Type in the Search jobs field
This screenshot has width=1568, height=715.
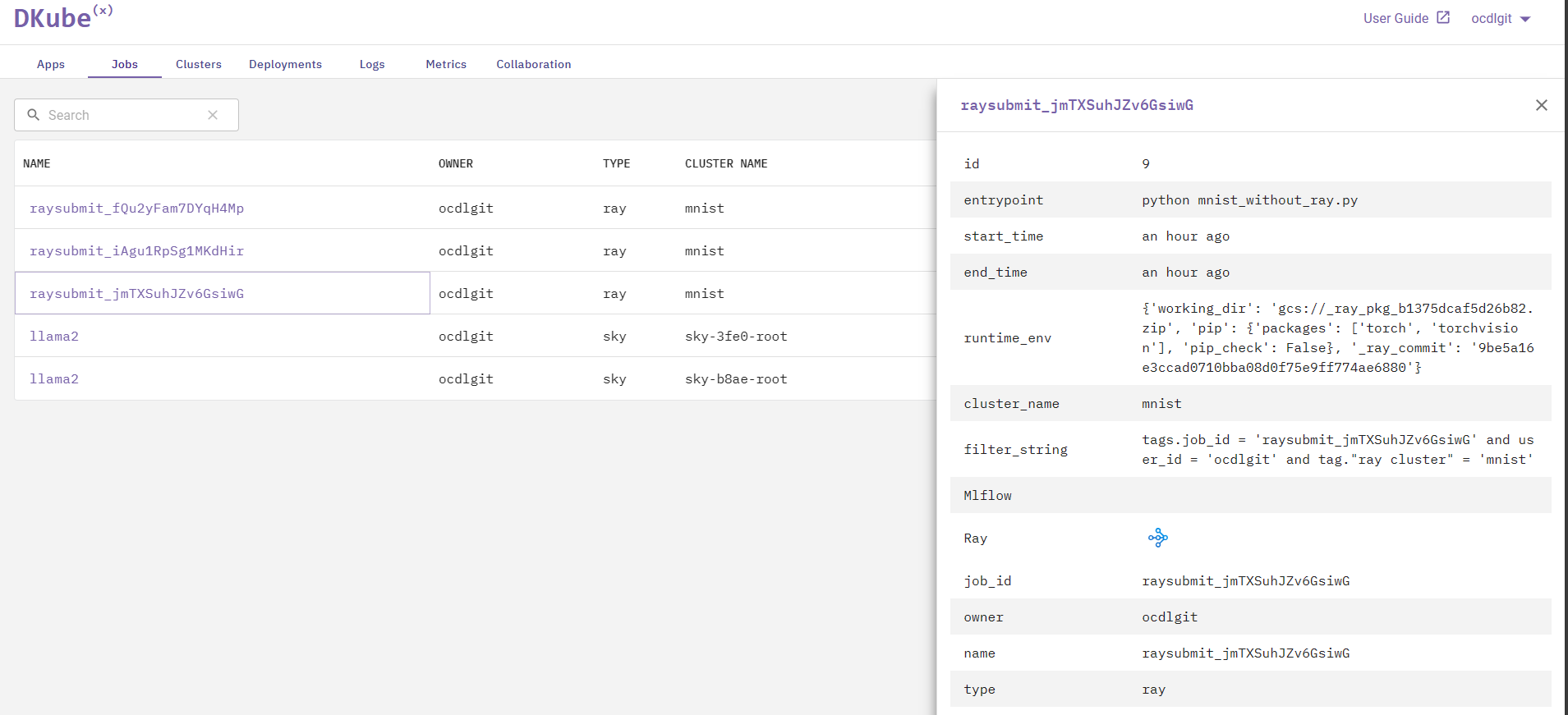coord(123,115)
